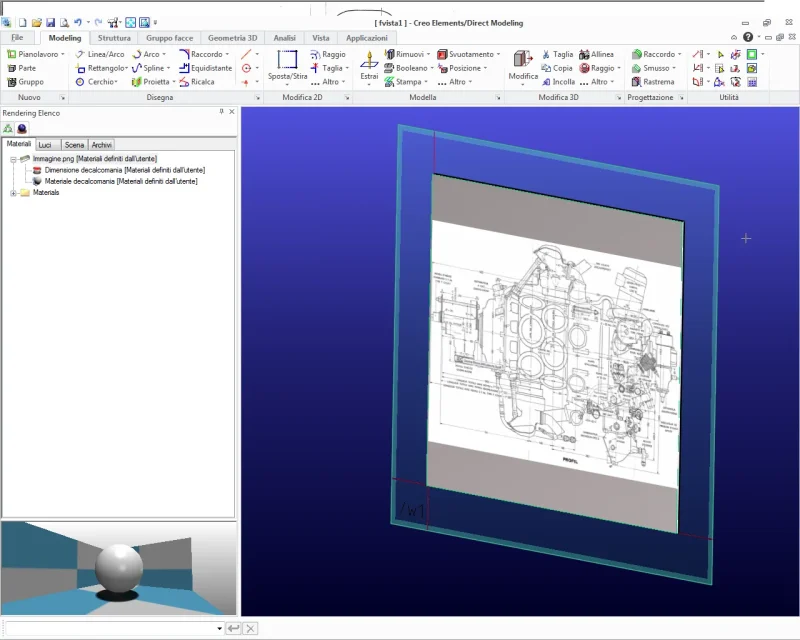Click the print preview icon

coord(64,22)
